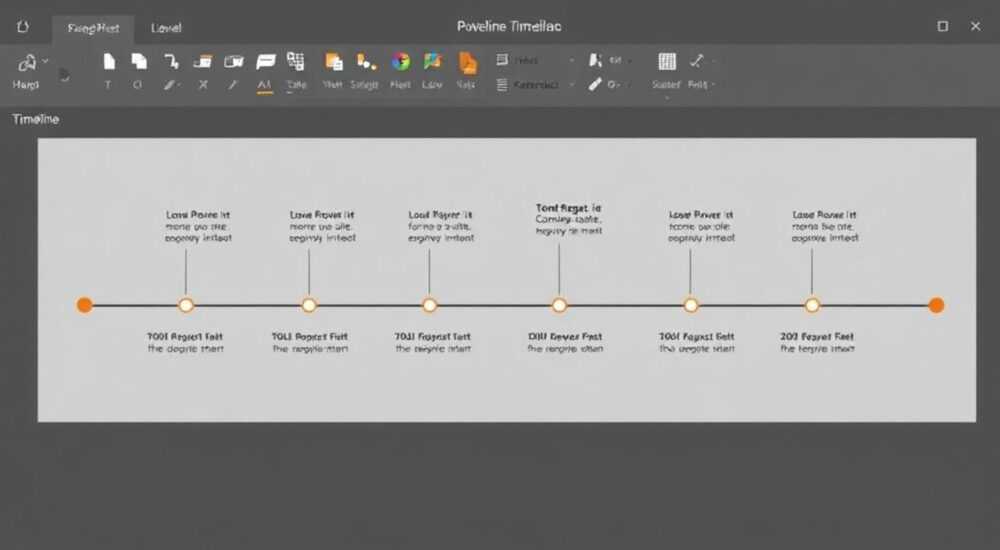Click the faint grey arrow beside Harpt

coord(64,75)
